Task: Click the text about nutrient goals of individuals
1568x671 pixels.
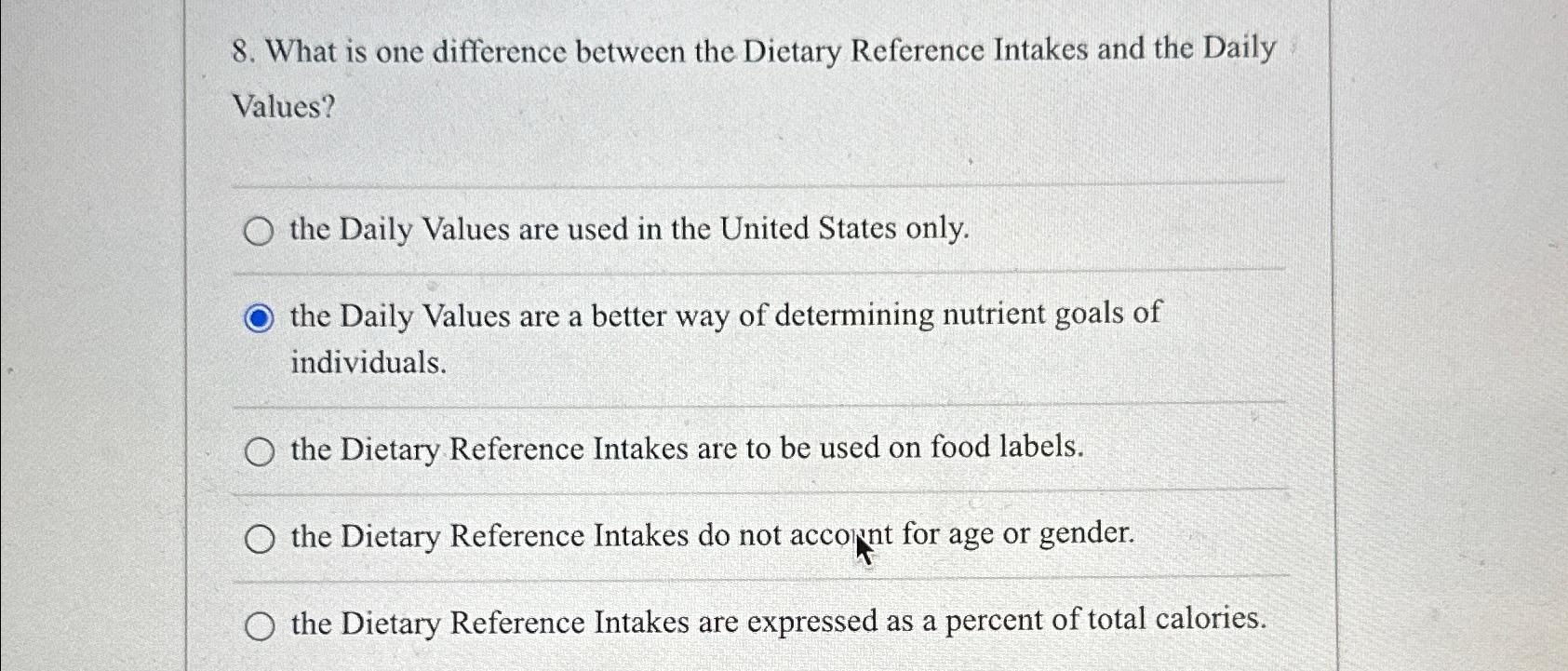Action: [724, 315]
